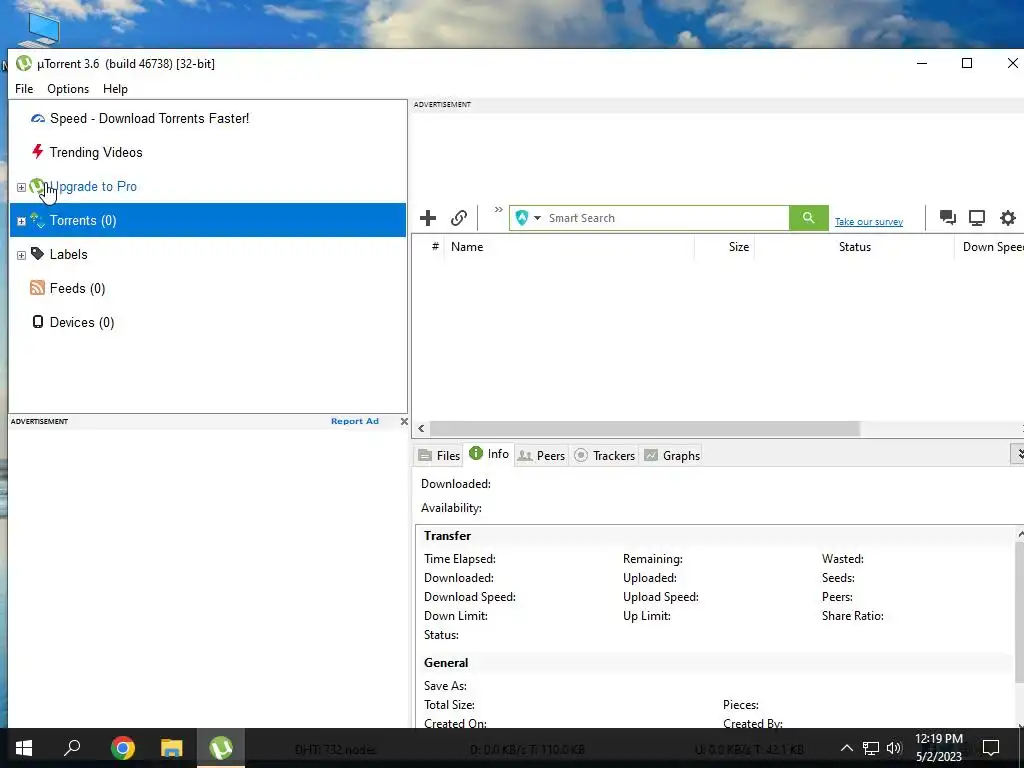
Task: Expand the Labels tree node
Action: (x=21, y=255)
